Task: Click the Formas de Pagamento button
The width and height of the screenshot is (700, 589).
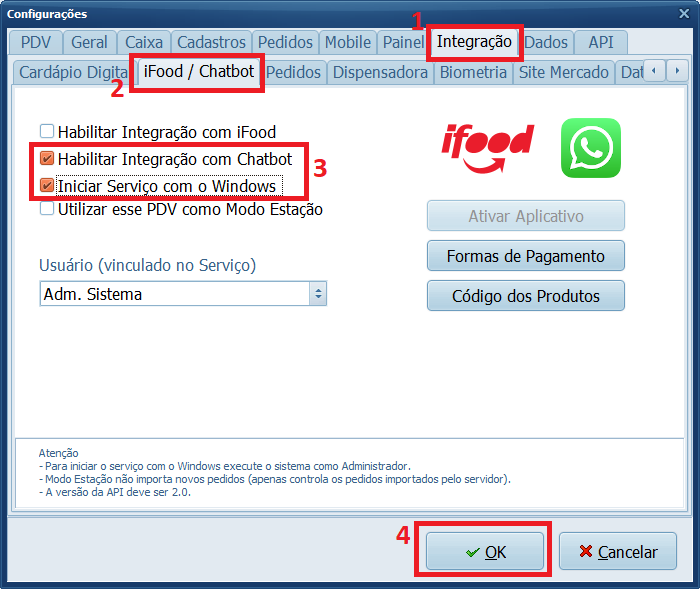Action: coord(525,256)
